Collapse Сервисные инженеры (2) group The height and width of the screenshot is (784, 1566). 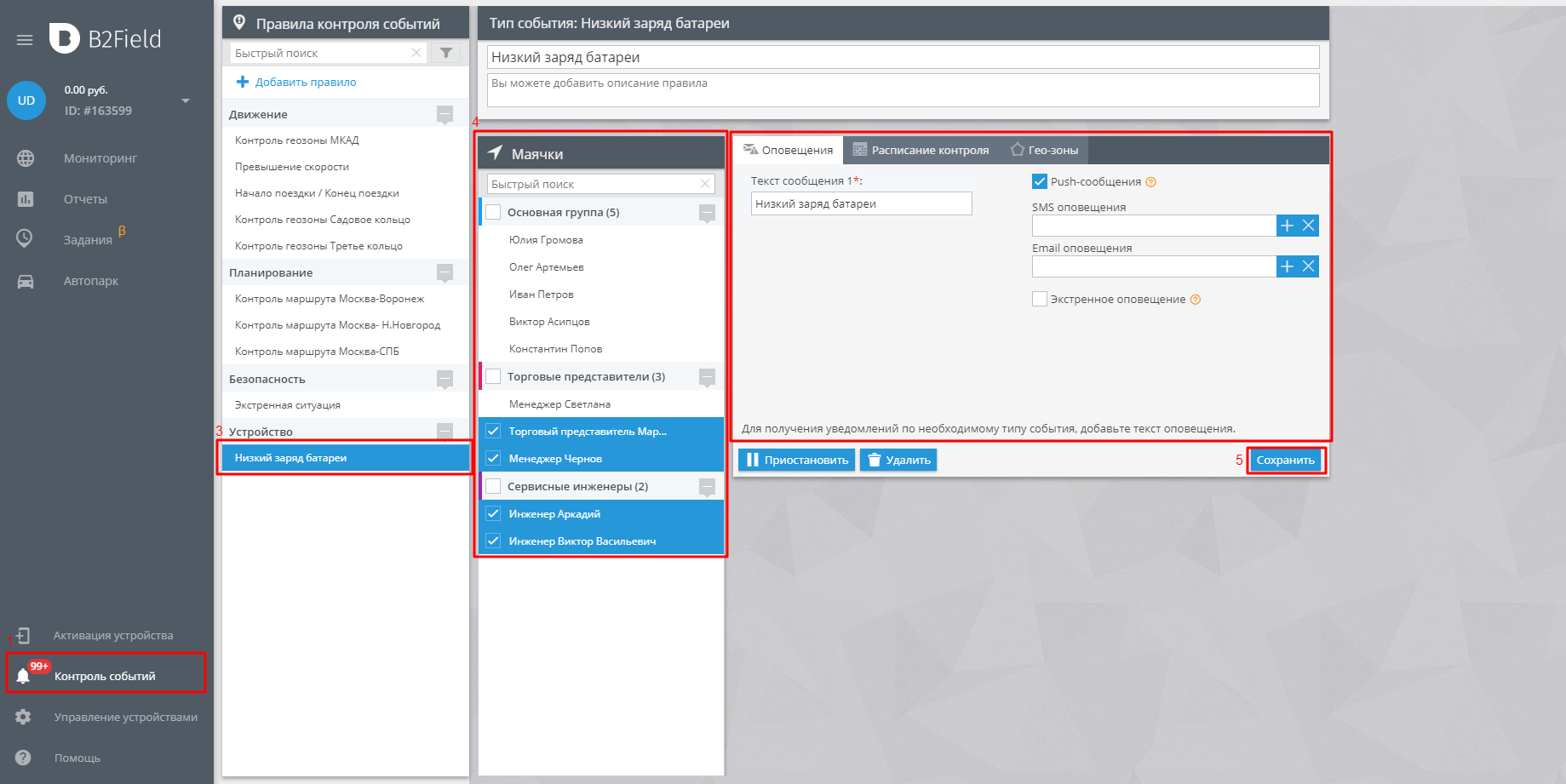pyautogui.click(x=707, y=486)
